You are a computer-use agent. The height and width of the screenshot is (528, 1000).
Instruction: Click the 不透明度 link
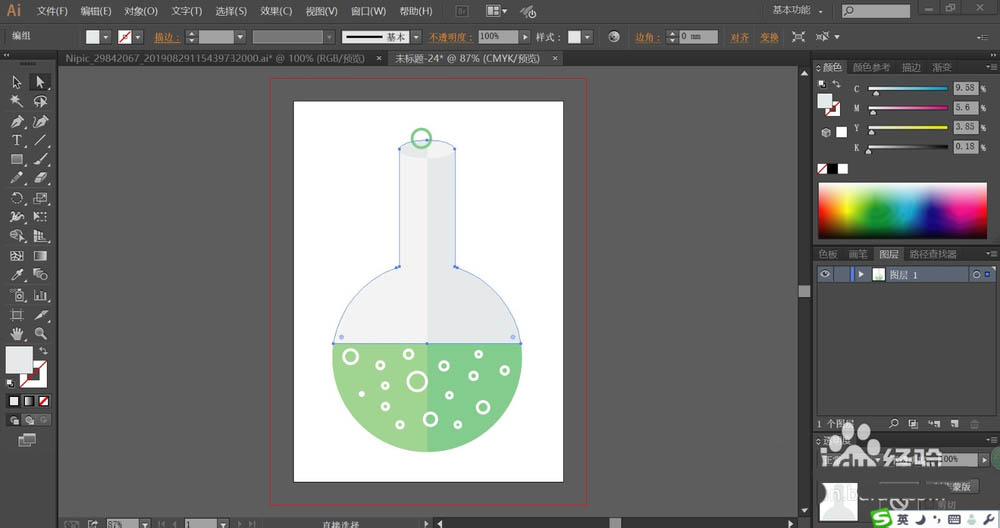(450, 38)
